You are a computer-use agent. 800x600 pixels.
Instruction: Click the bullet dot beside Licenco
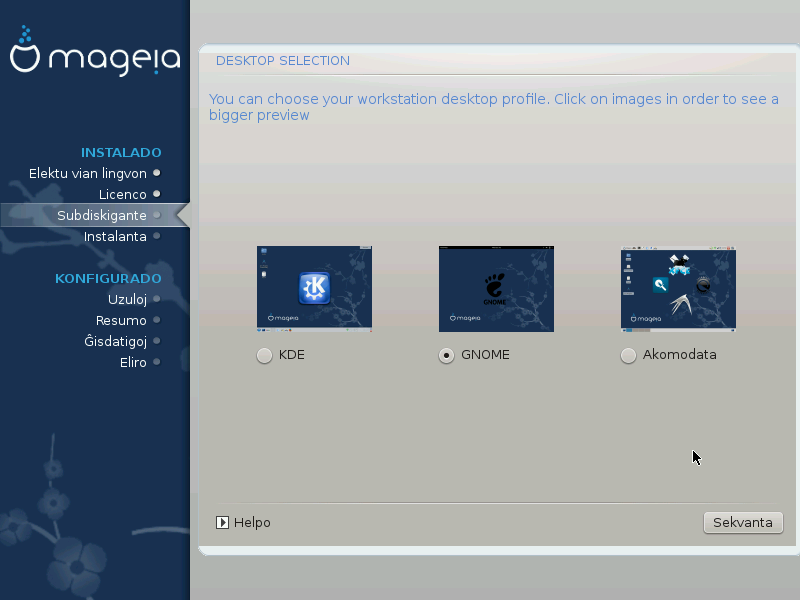(x=157, y=194)
